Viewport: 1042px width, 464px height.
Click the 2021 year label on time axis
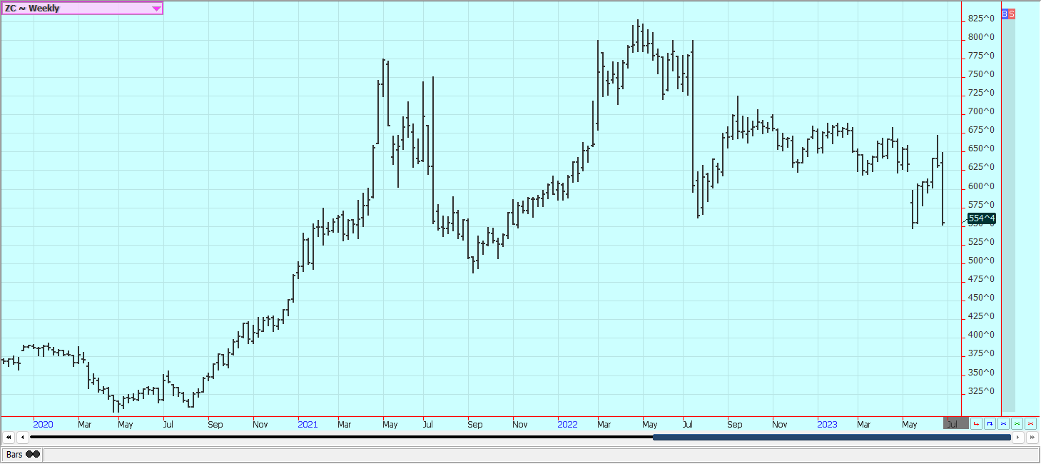[x=308, y=424]
